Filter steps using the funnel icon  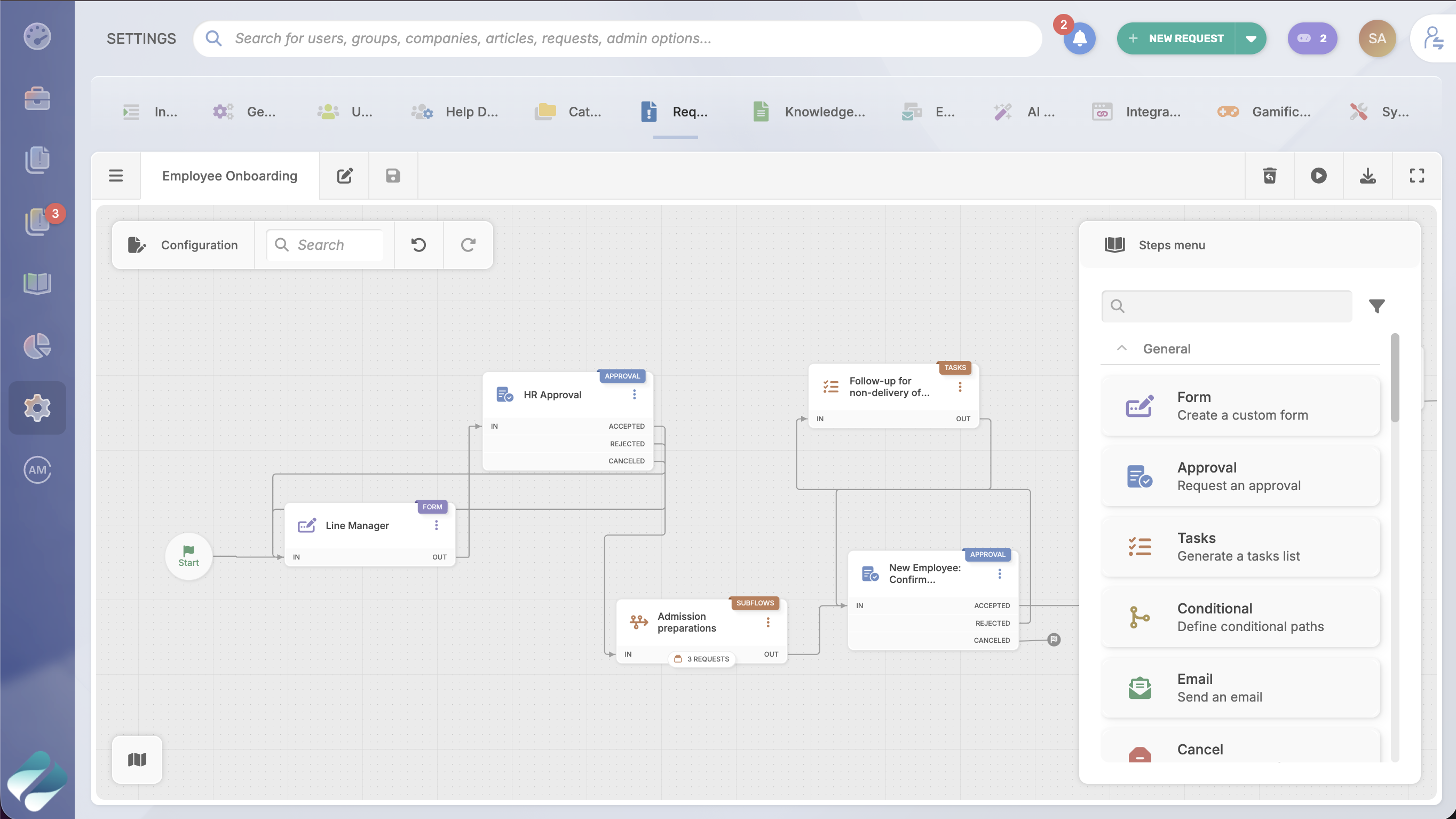pyautogui.click(x=1377, y=306)
